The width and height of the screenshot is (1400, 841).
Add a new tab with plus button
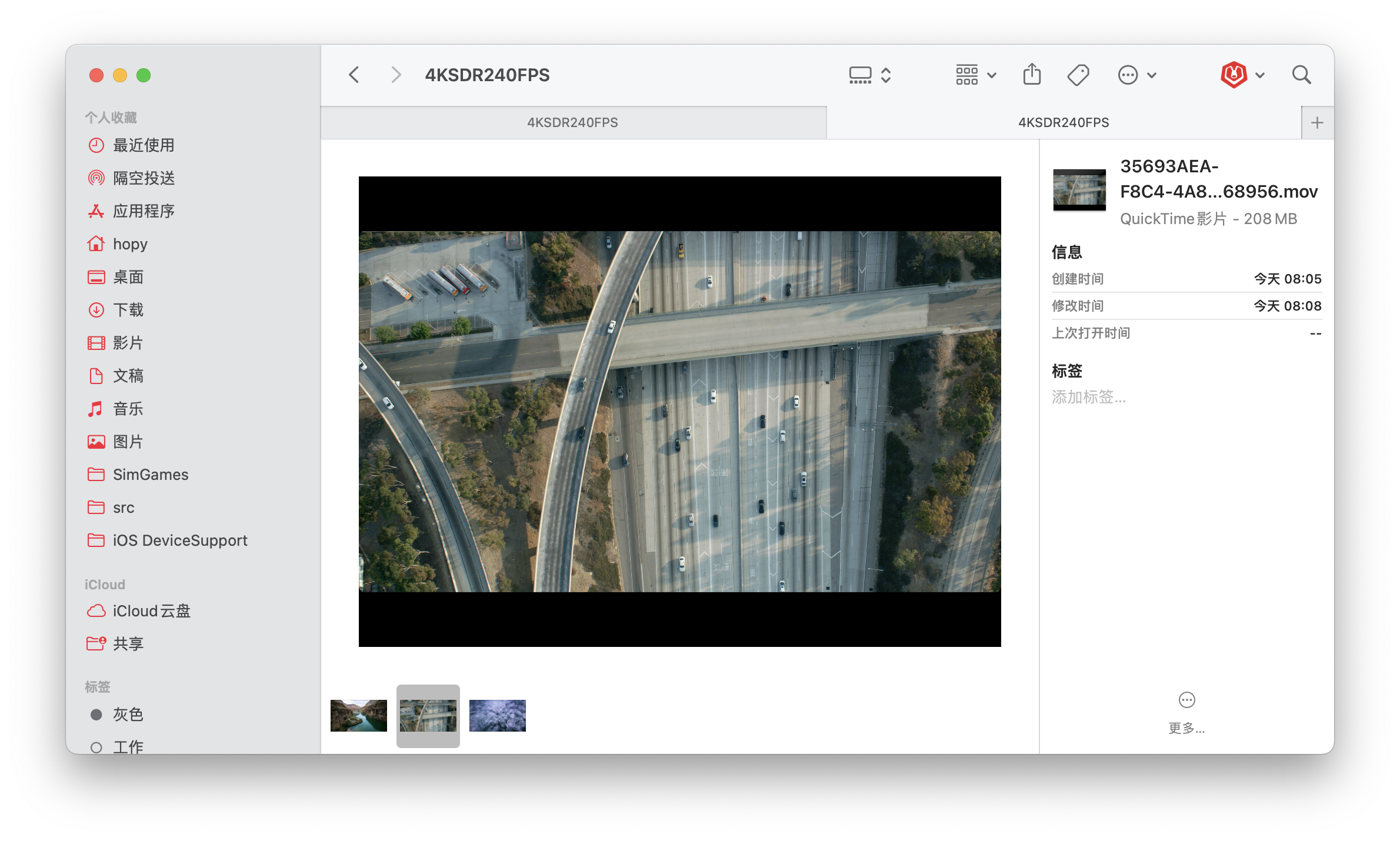pyautogui.click(x=1317, y=123)
